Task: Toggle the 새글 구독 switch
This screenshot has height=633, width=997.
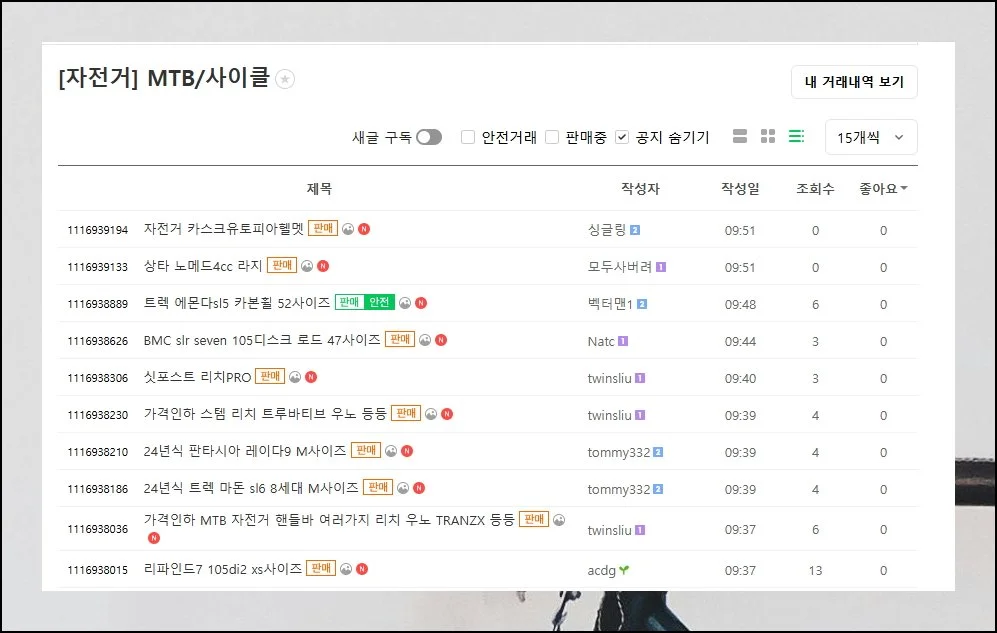Action: point(428,137)
